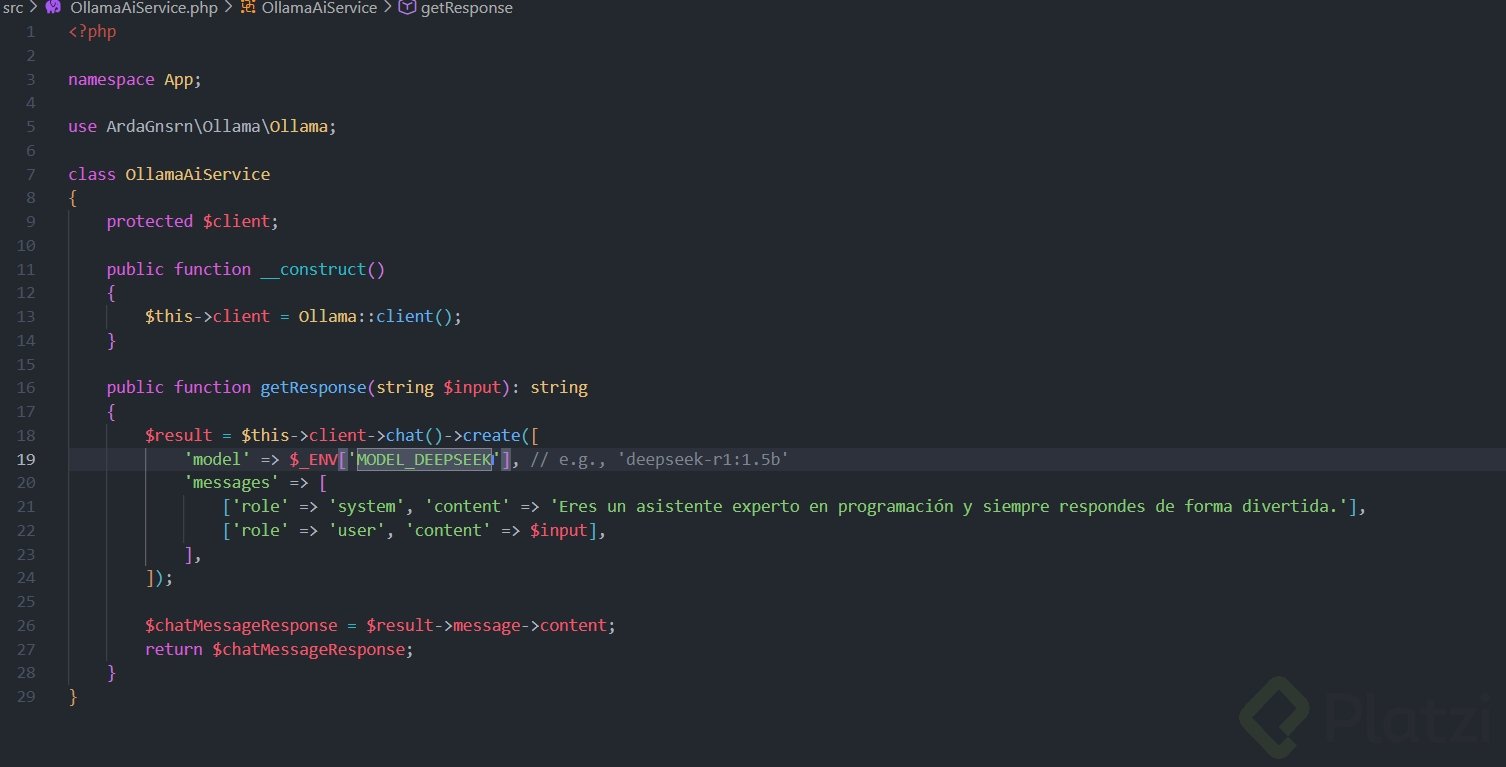Image resolution: width=1506 pixels, height=767 pixels.
Task: Click line number 22 in the gutter
Action: coord(27,531)
